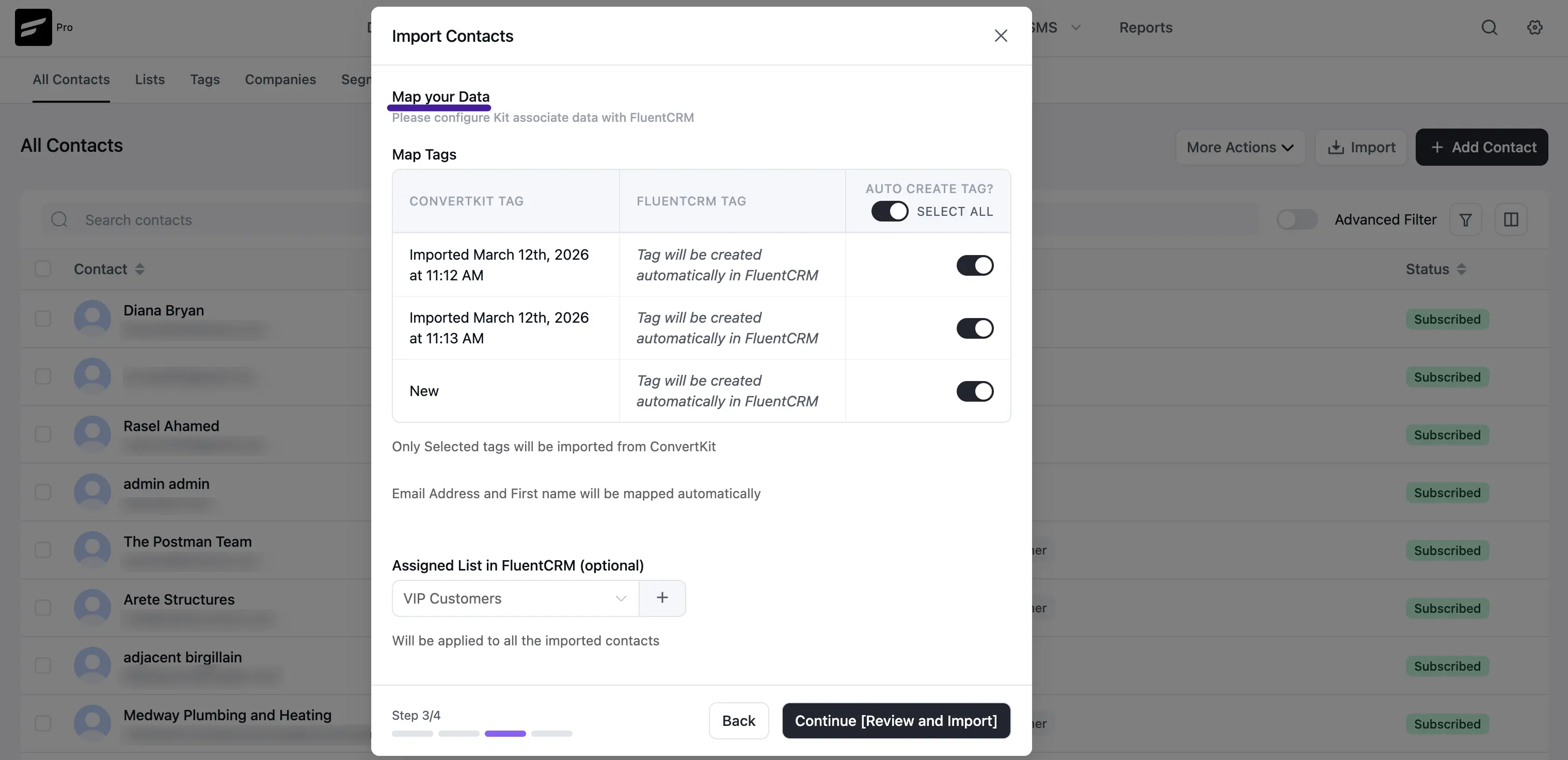
Task: Click Continue [Review and Import]
Action: 896,721
